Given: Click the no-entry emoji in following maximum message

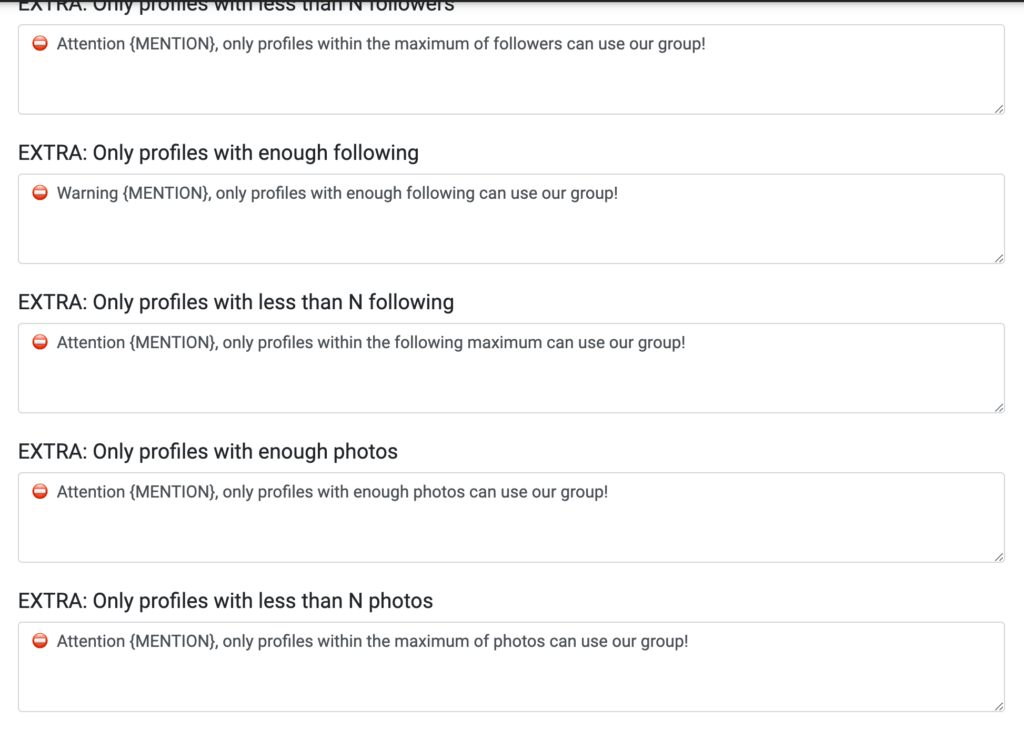Looking at the screenshot, I should pos(40,342).
